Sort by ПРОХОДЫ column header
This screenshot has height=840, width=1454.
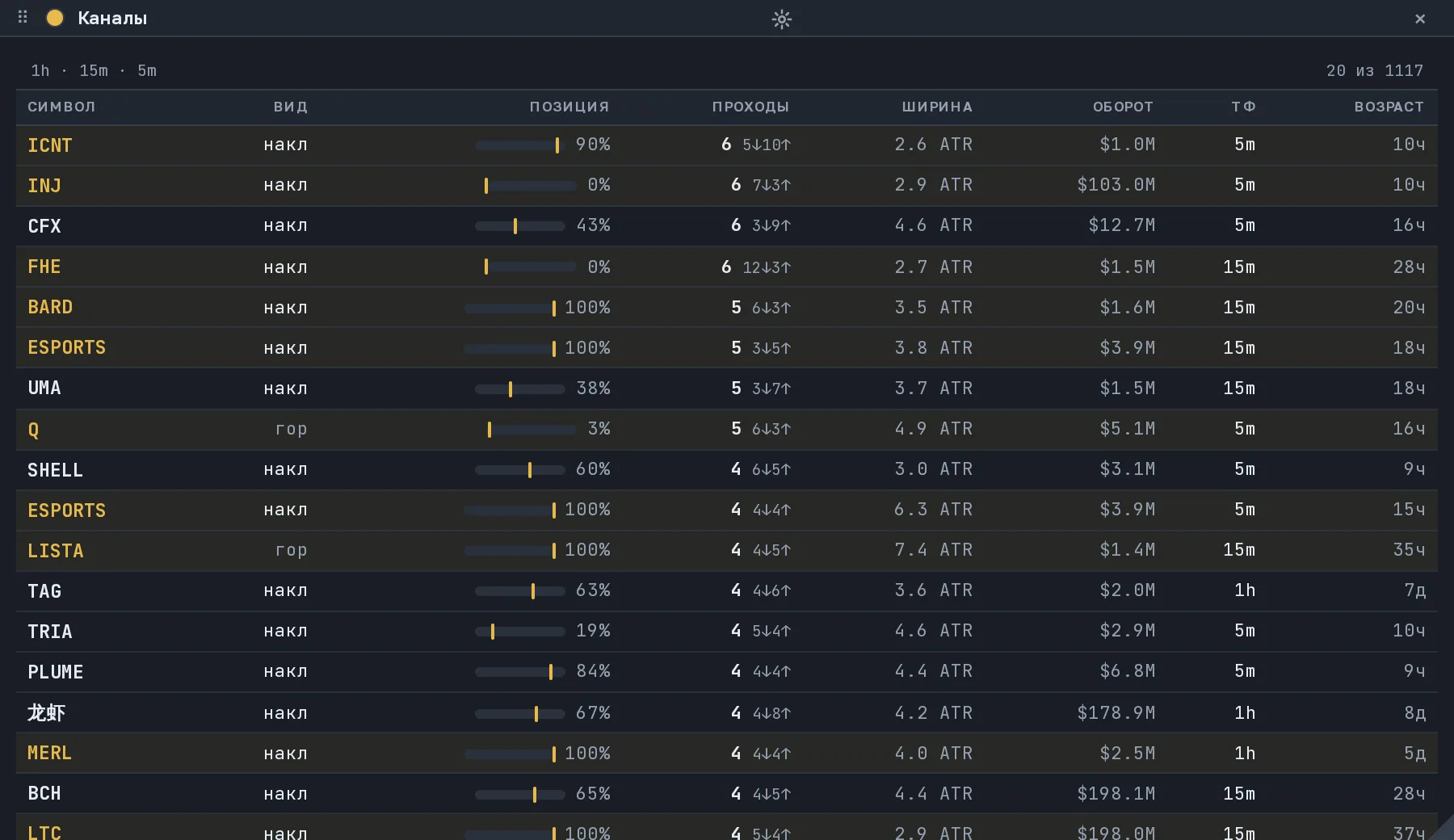click(x=750, y=107)
